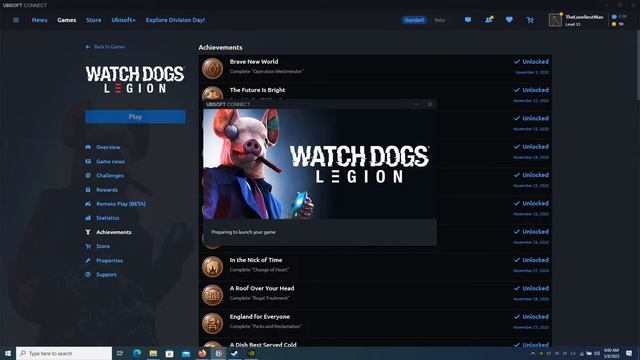
Task: Open Statistics in the sidebar
Action: pos(108,218)
